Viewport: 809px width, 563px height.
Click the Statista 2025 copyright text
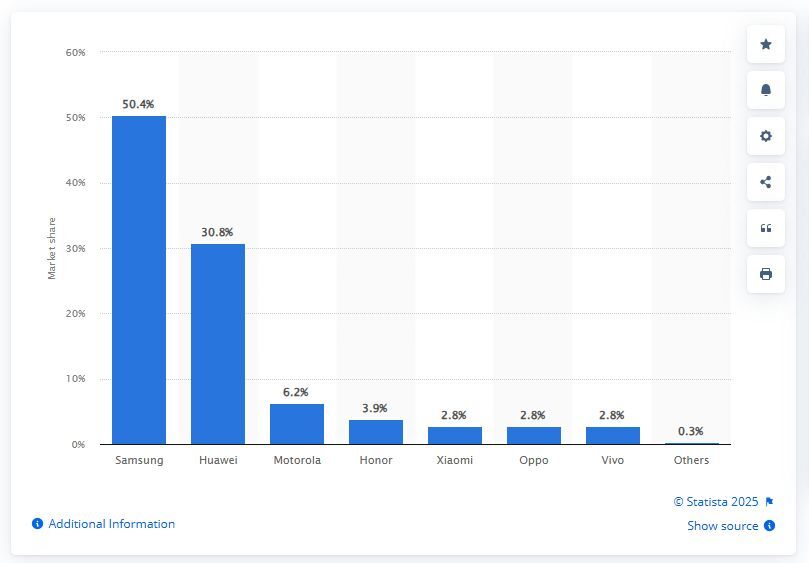pos(716,502)
